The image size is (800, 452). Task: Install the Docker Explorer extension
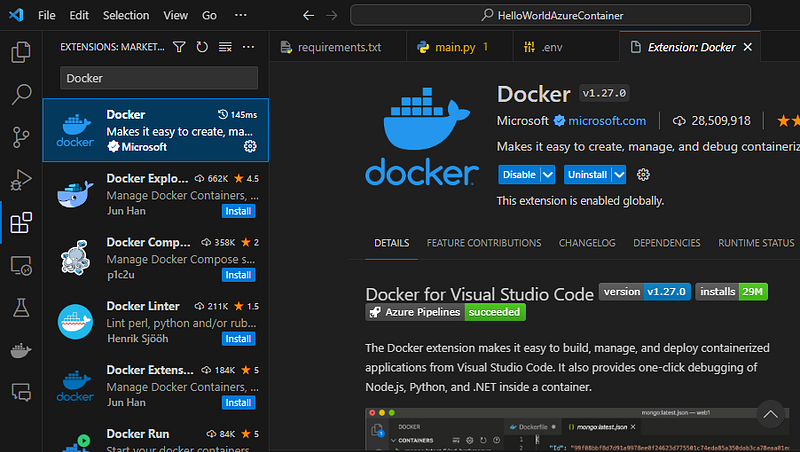click(238, 211)
